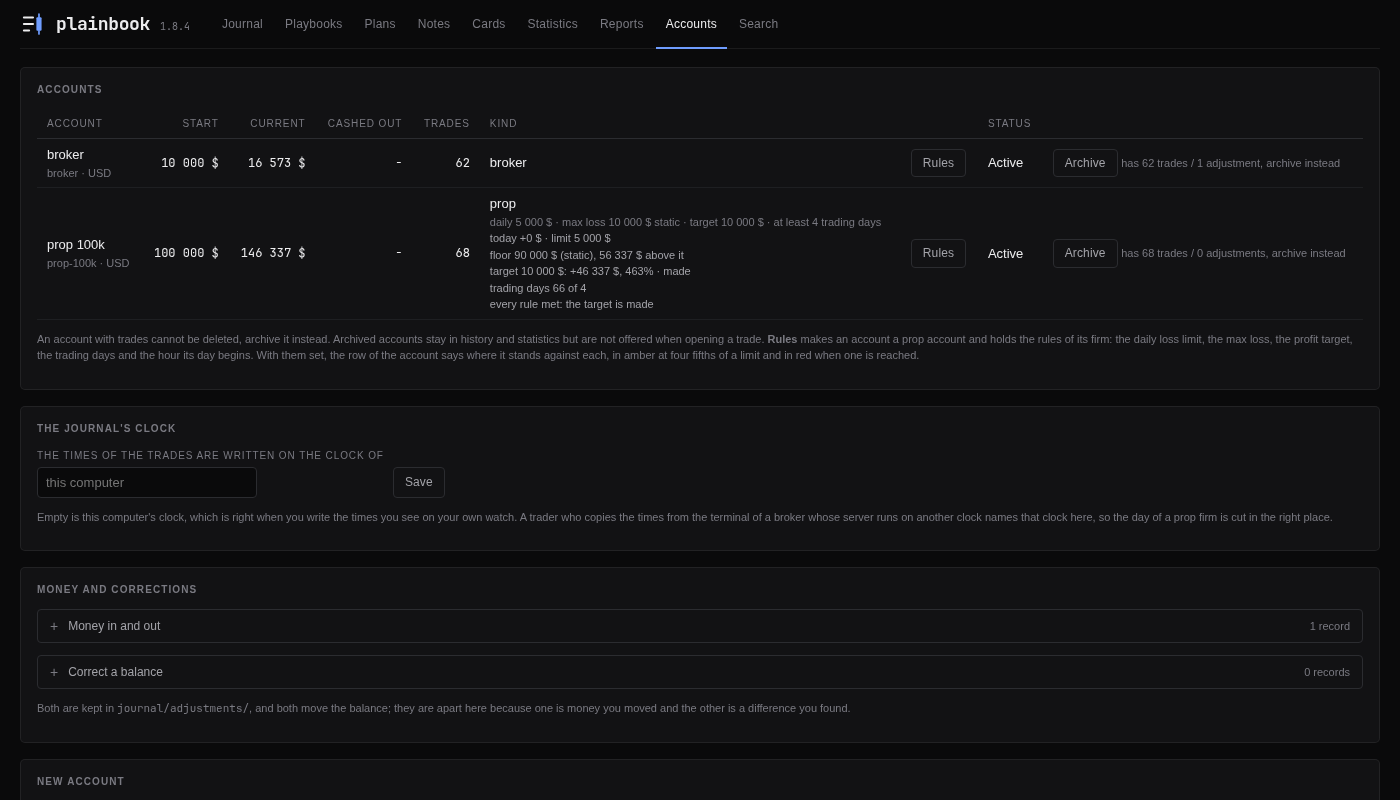This screenshot has width=1400, height=800.
Task: Navigate to the Cards tab
Action: (489, 24)
